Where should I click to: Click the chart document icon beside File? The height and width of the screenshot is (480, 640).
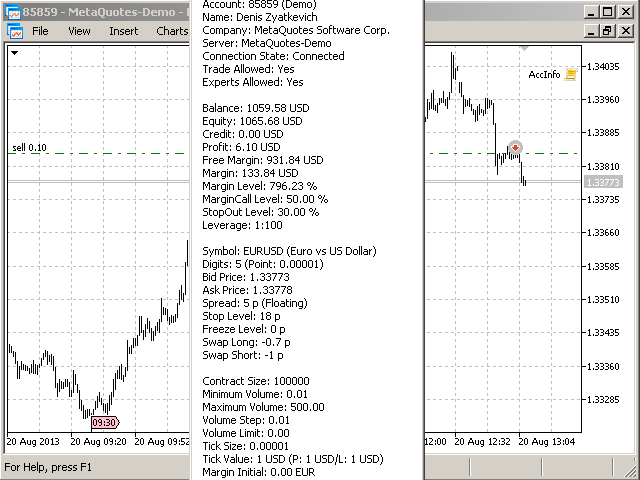coord(15,31)
